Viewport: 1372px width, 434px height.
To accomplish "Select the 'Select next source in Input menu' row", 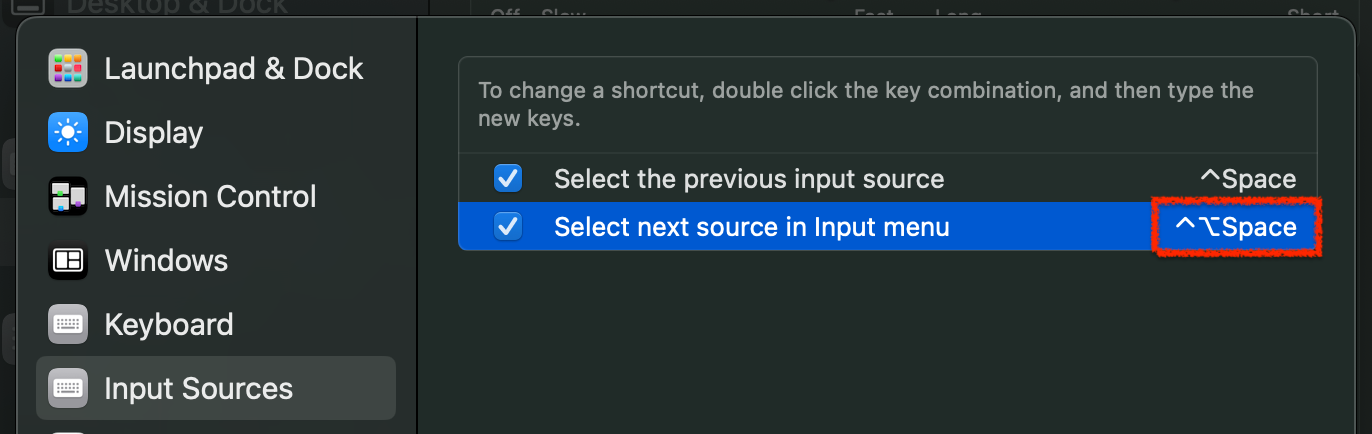I will (x=888, y=226).
